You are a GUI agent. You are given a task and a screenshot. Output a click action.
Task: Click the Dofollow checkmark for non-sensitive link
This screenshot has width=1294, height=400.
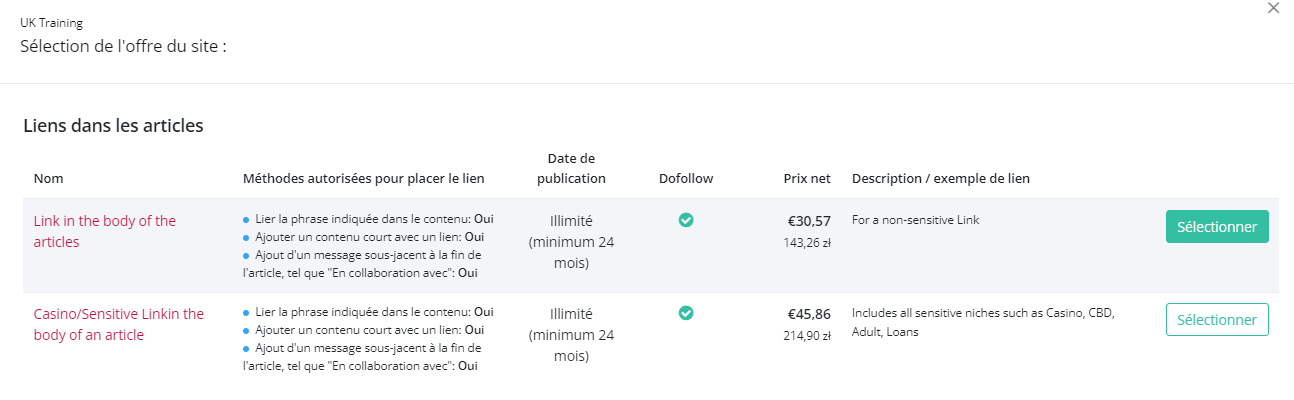(686, 220)
